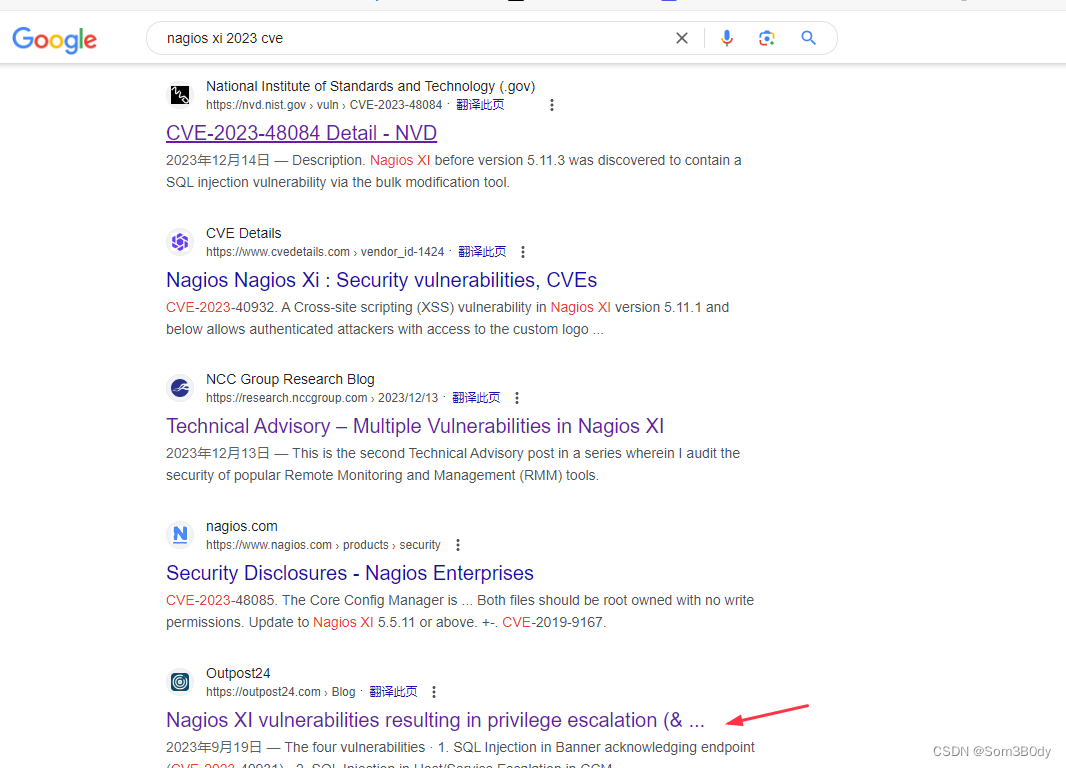Click the CVE Details site favicon
Image resolution: width=1066 pixels, height=768 pixels.
click(180, 241)
